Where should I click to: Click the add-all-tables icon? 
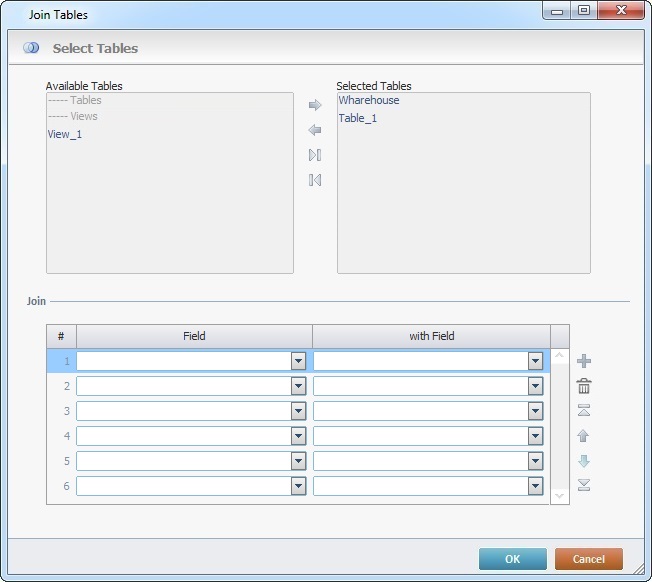[x=315, y=155]
